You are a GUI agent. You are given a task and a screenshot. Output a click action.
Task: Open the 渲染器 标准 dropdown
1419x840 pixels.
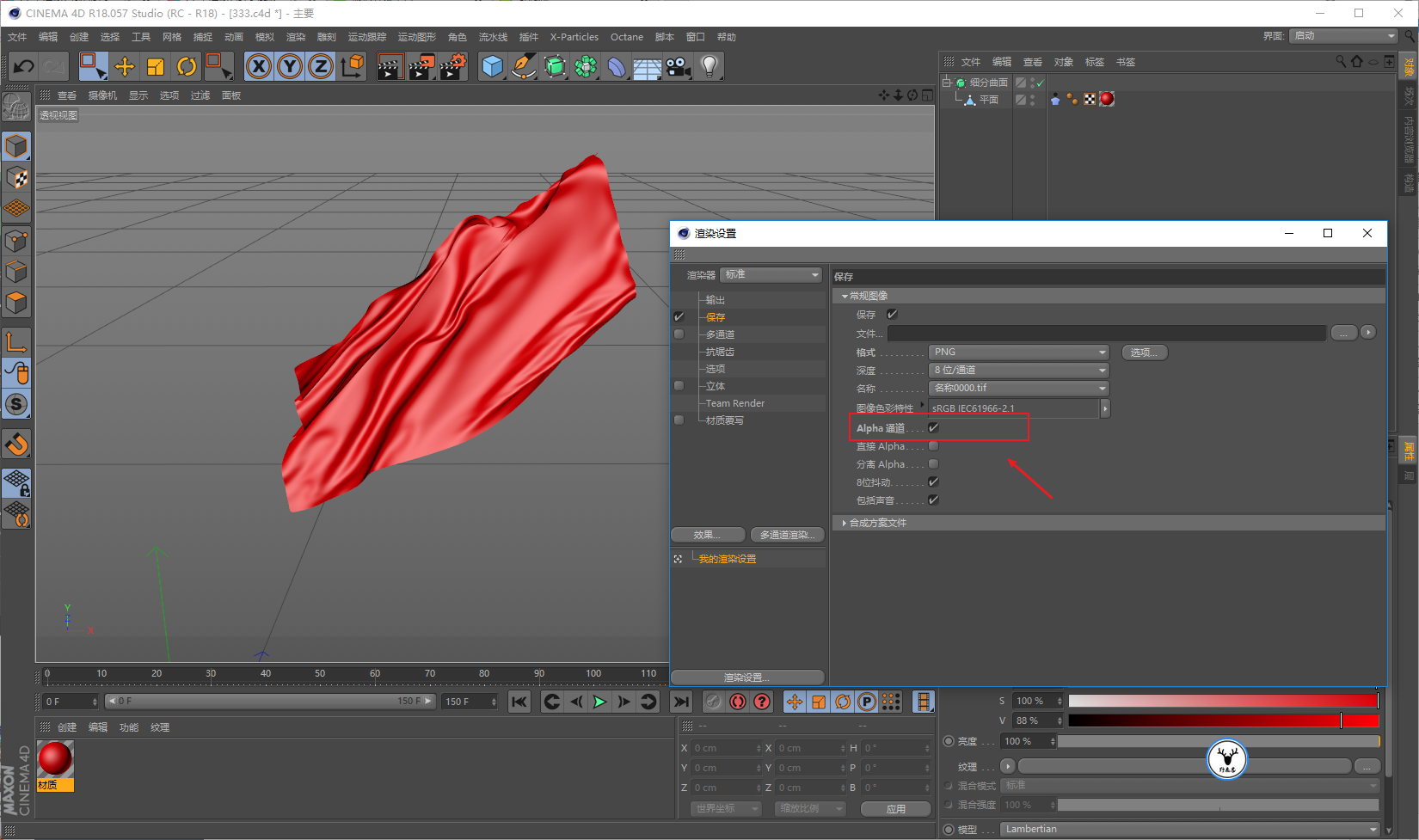tap(771, 274)
